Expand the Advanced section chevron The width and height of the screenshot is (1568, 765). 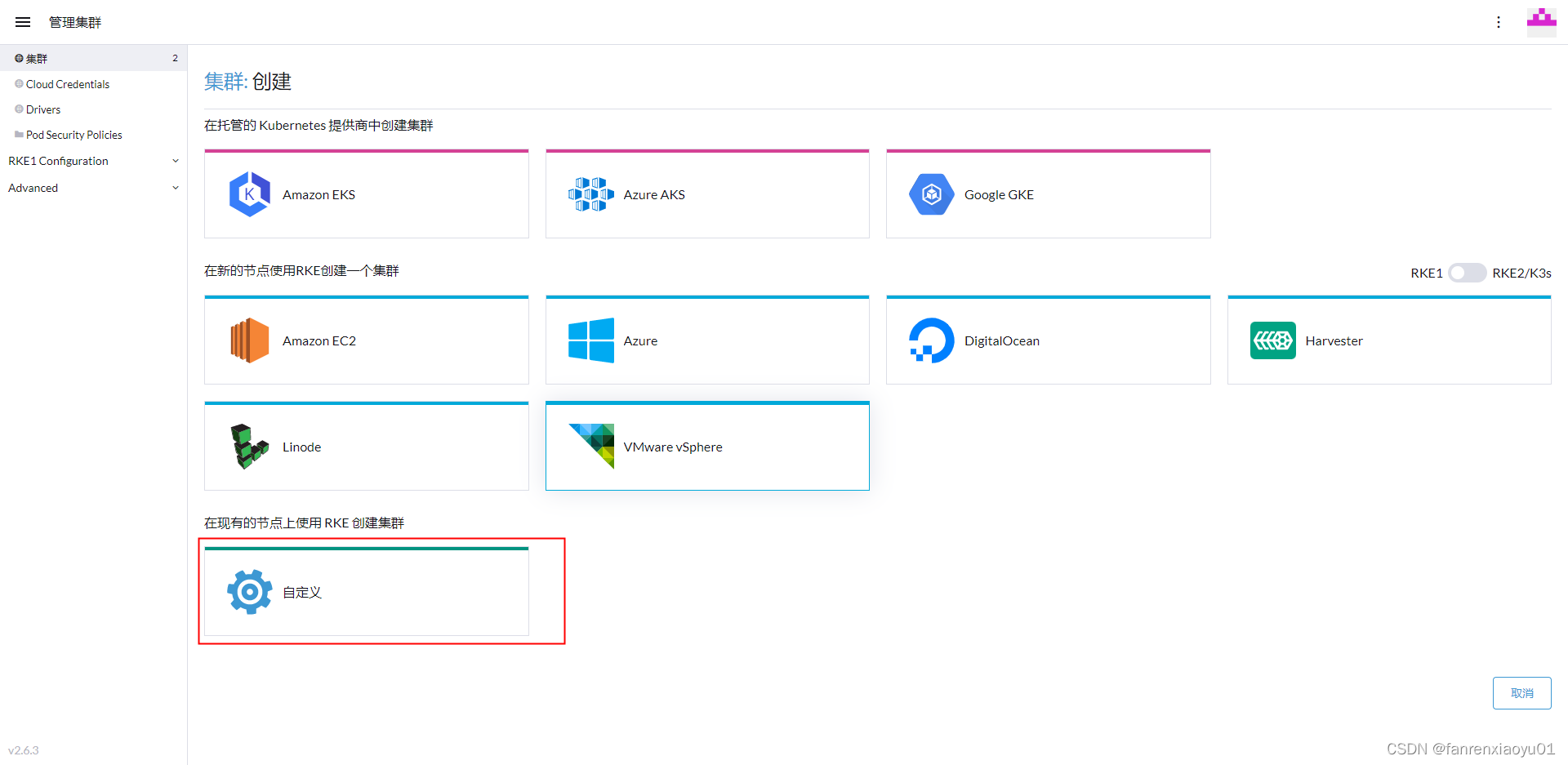click(x=176, y=188)
